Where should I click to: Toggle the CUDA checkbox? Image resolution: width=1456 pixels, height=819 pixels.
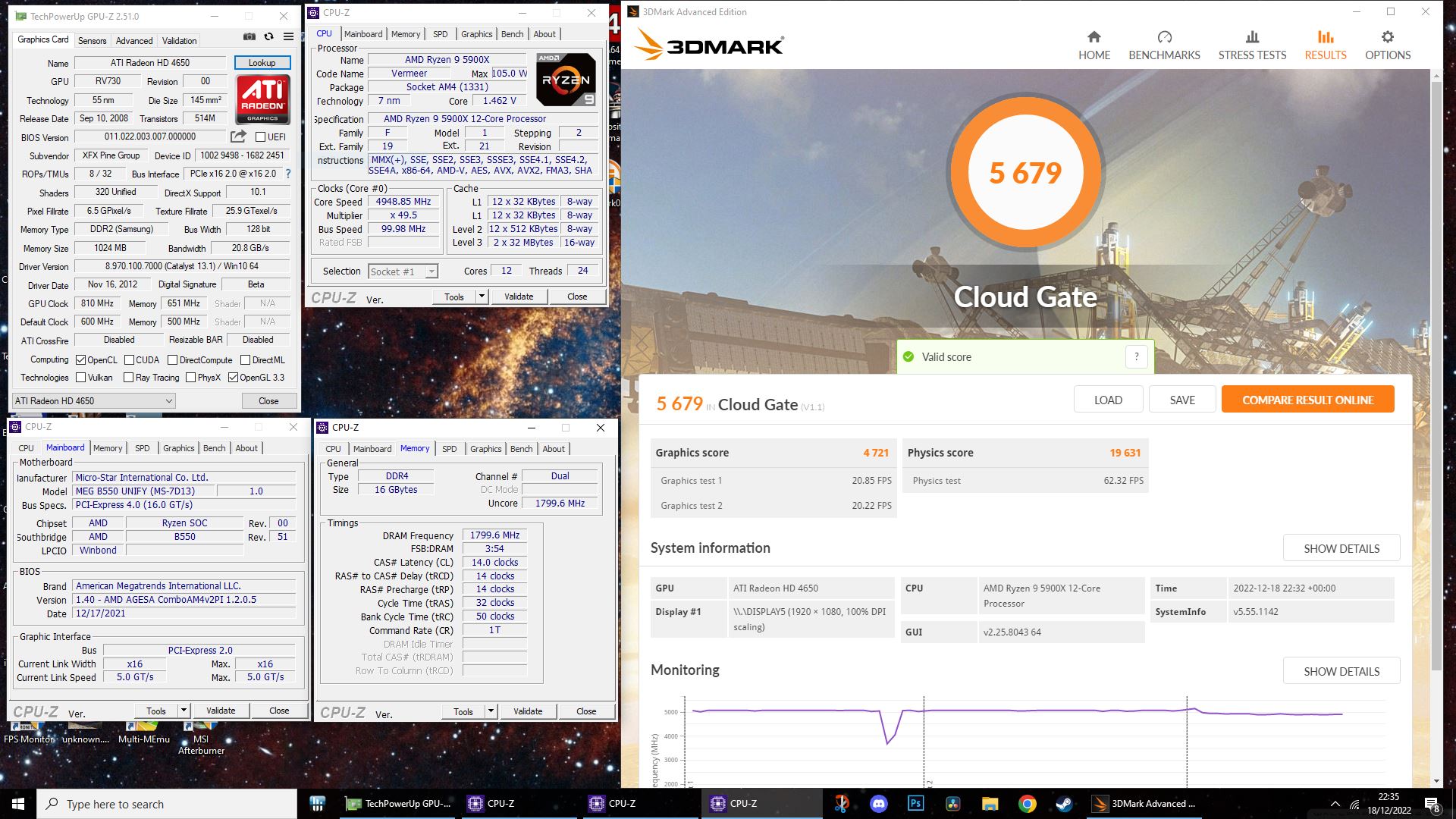pos(129,360)
